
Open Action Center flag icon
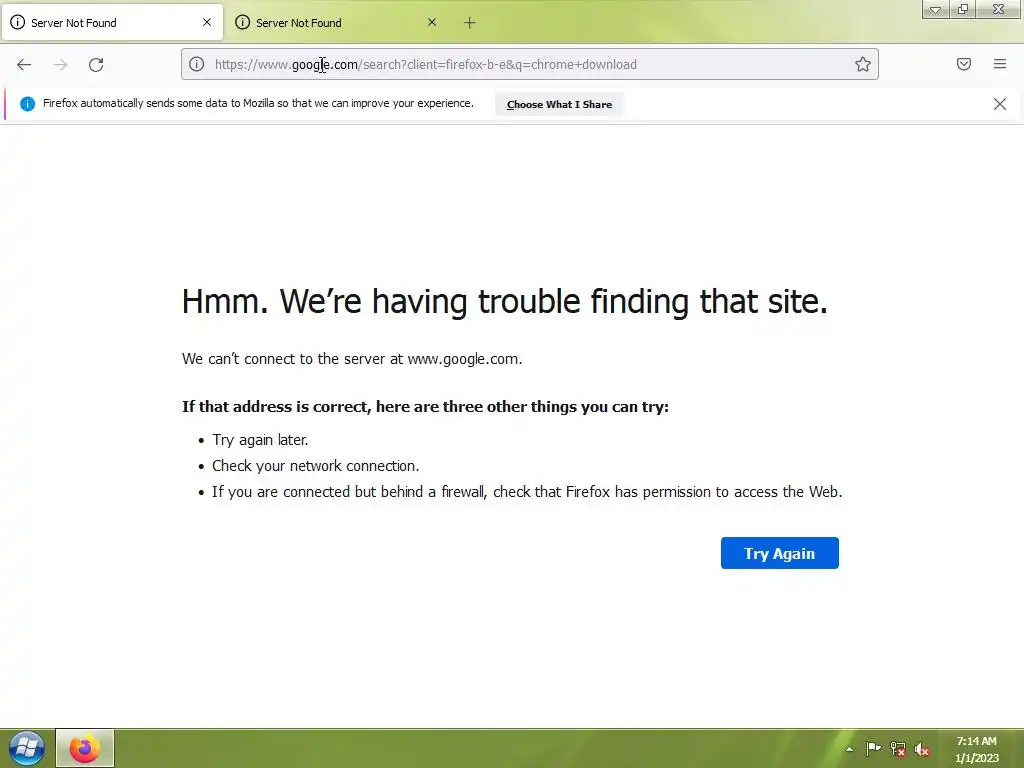point(873,748)
